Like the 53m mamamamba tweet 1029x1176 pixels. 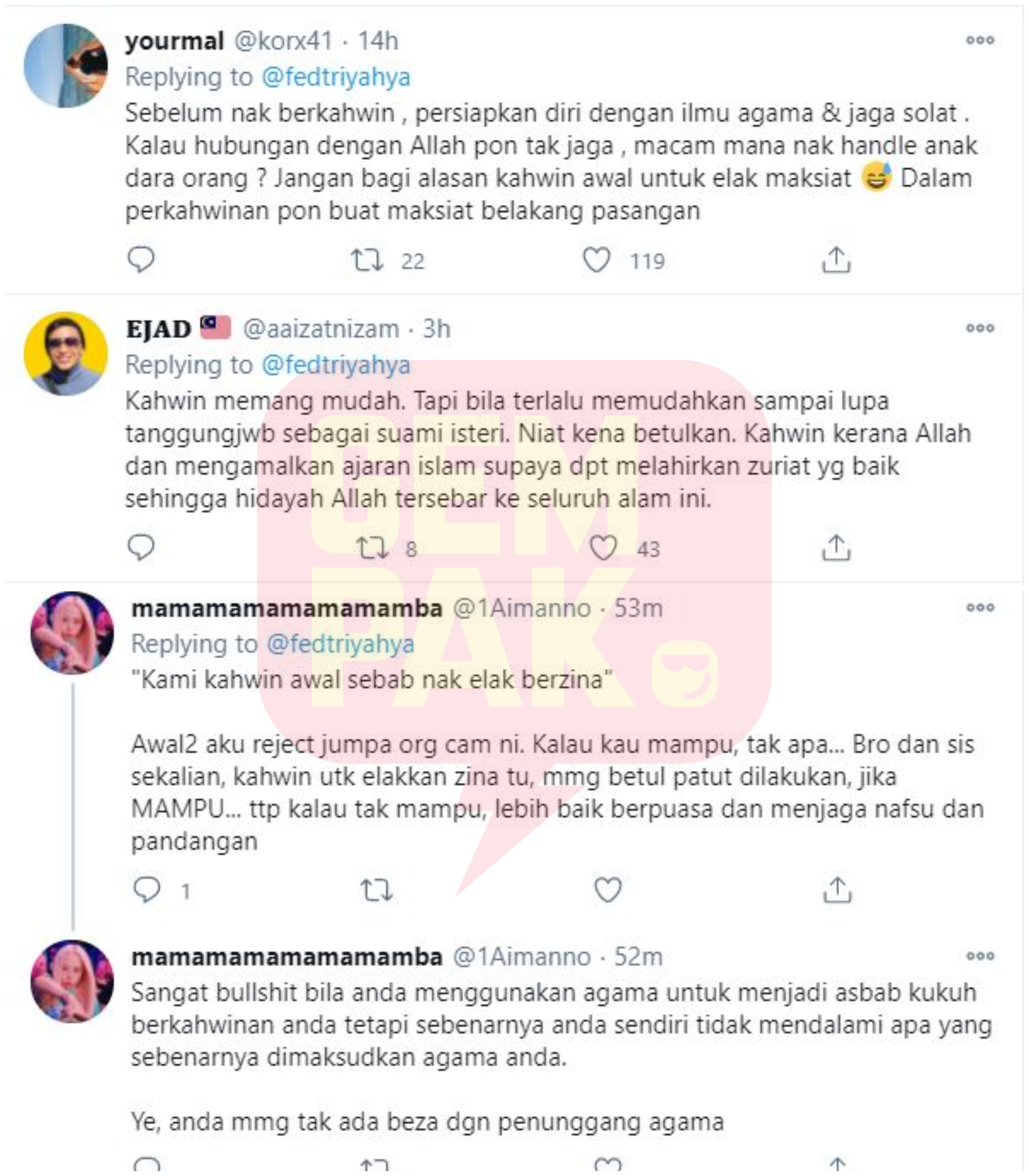[x=608, y=891]
